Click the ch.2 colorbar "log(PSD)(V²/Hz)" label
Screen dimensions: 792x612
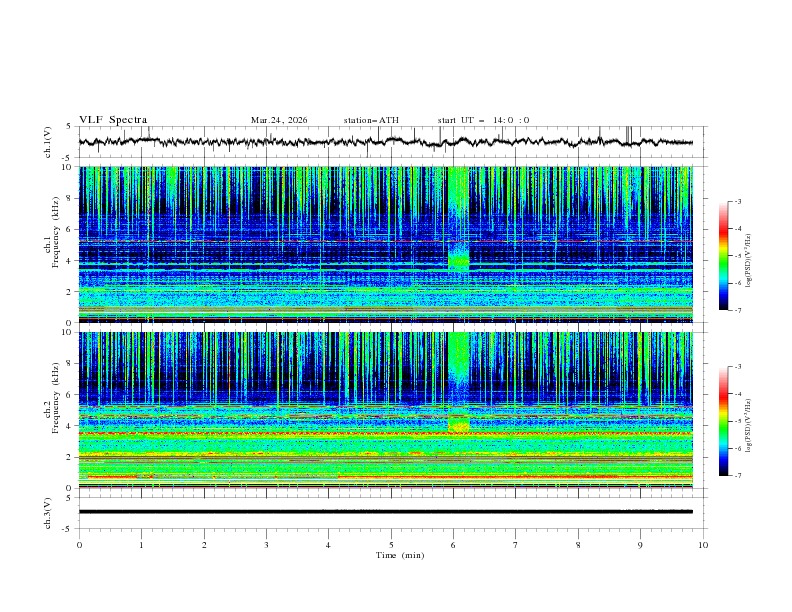(749, 425)
